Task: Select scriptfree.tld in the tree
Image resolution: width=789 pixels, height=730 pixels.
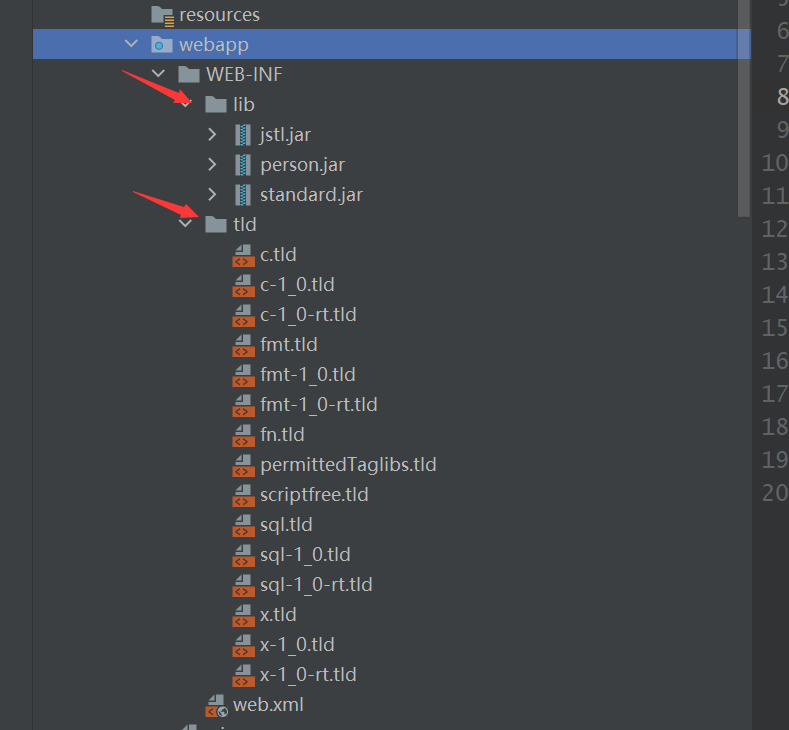Action: [314, 495]
